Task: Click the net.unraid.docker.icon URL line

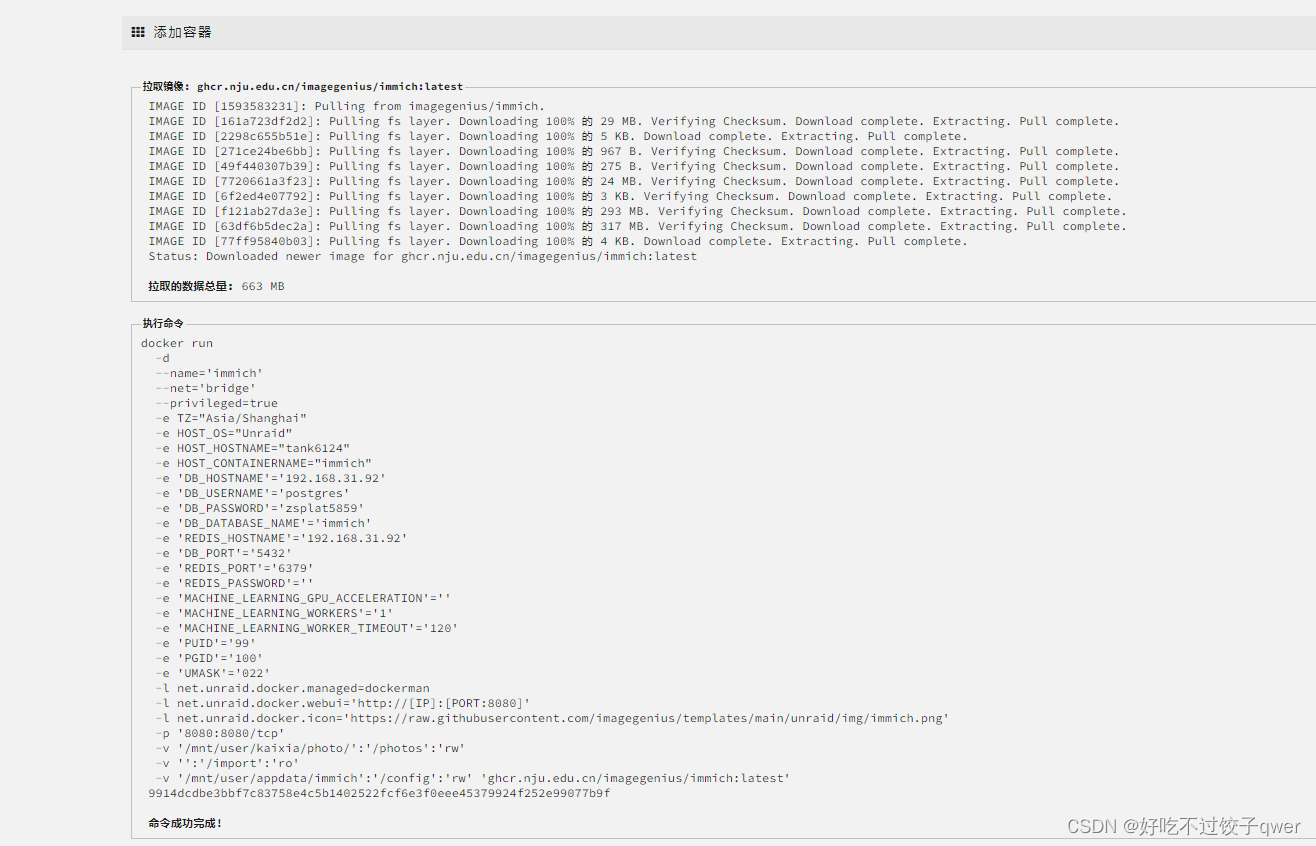Action: pos(552,718)
